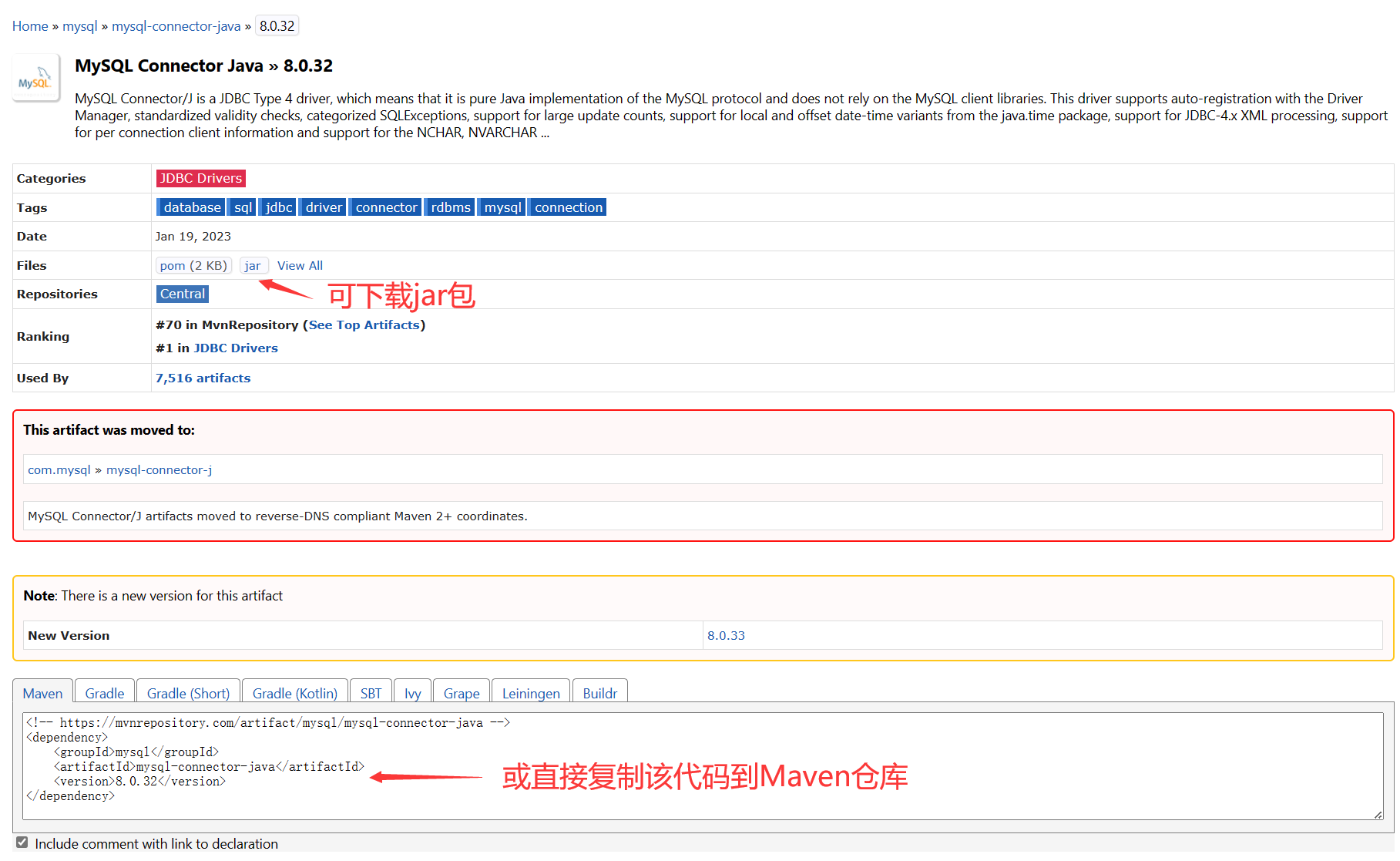Open the Central repository badge
This screenshot has height=861, width=1400.
tap(183, 294)
